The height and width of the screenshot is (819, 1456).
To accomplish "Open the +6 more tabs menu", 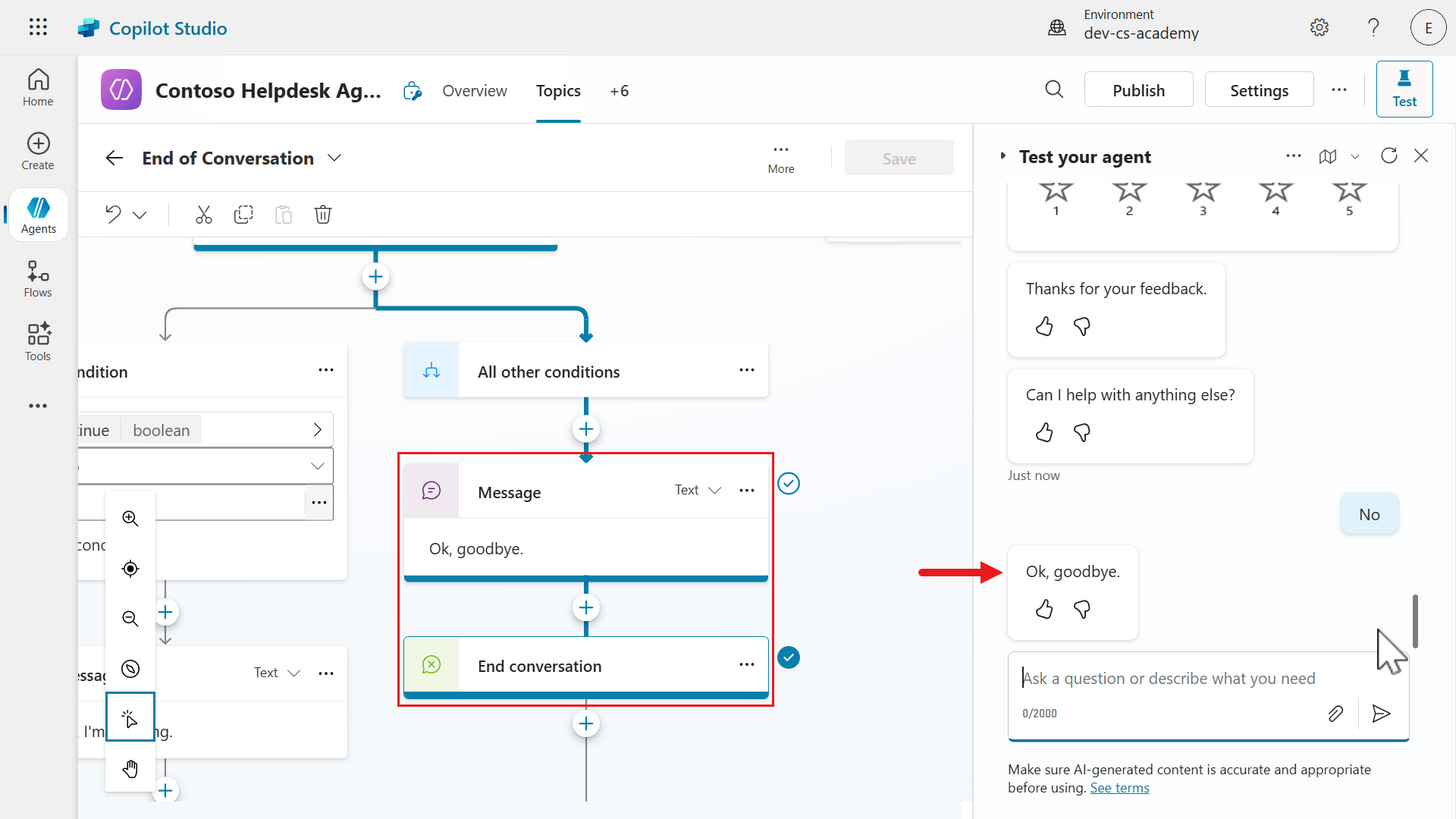I will [619, 91].
